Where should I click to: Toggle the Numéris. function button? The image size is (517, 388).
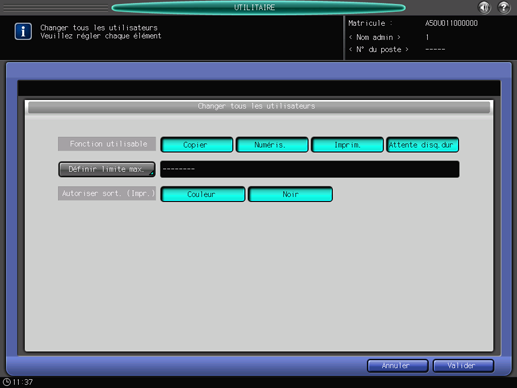pyautogui.click(x=272, y=145)
